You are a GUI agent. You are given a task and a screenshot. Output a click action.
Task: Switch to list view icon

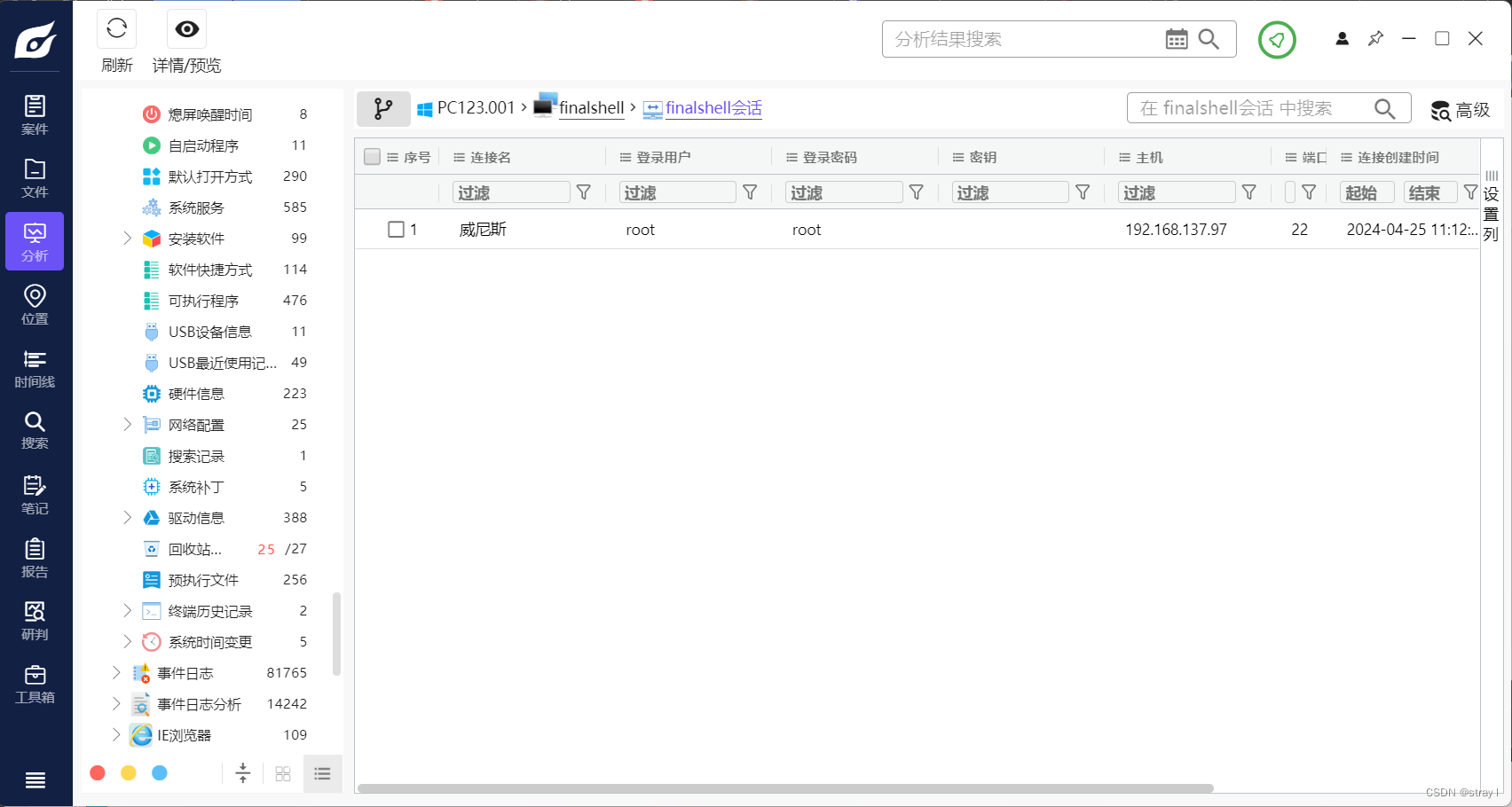(322, 773)
